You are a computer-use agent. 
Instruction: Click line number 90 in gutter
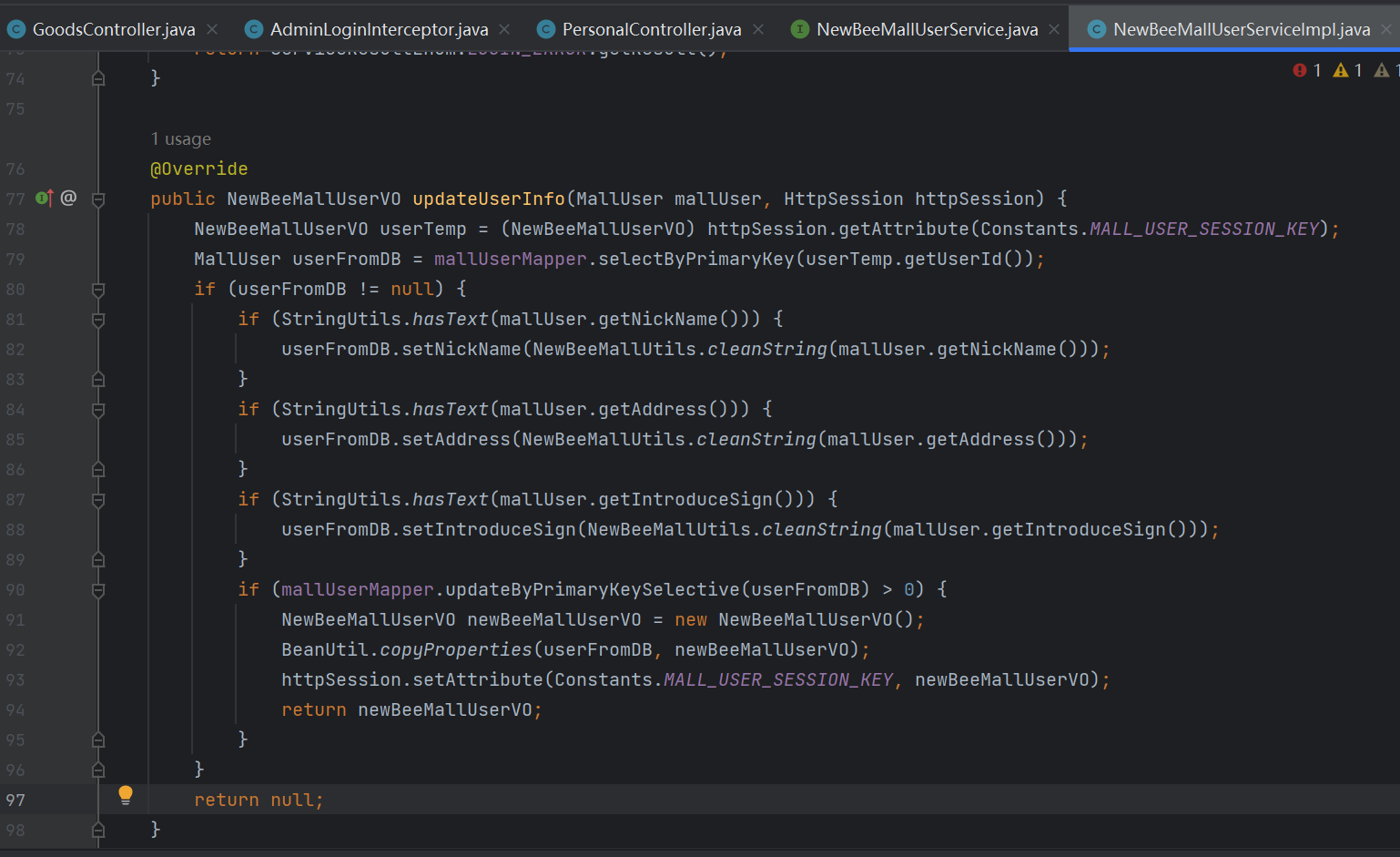[15, 589]
